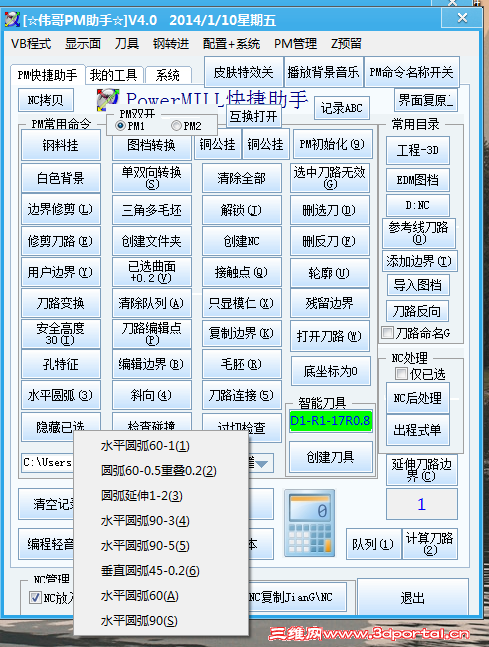
Task: Click the green D1-R1-17R0.8 tool field
Action: pyautogui.click(x=331, y=421)
